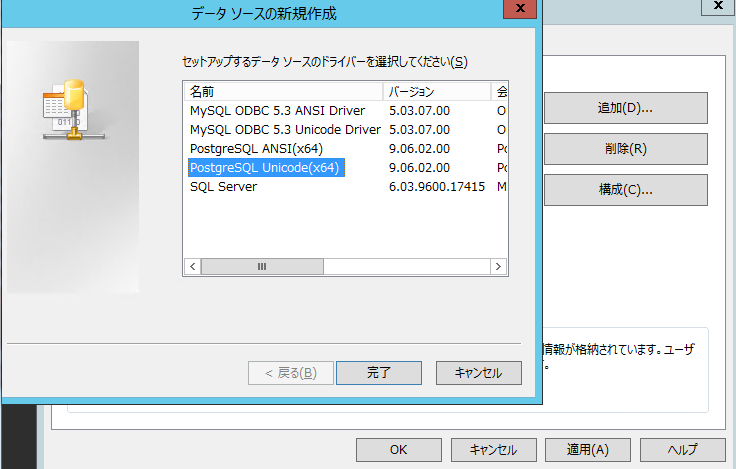Click version 9.06.02.00 of PostgreSQL ANSI(x64)
This screenshot has height=469, width=736.
(x=419, y=149)
